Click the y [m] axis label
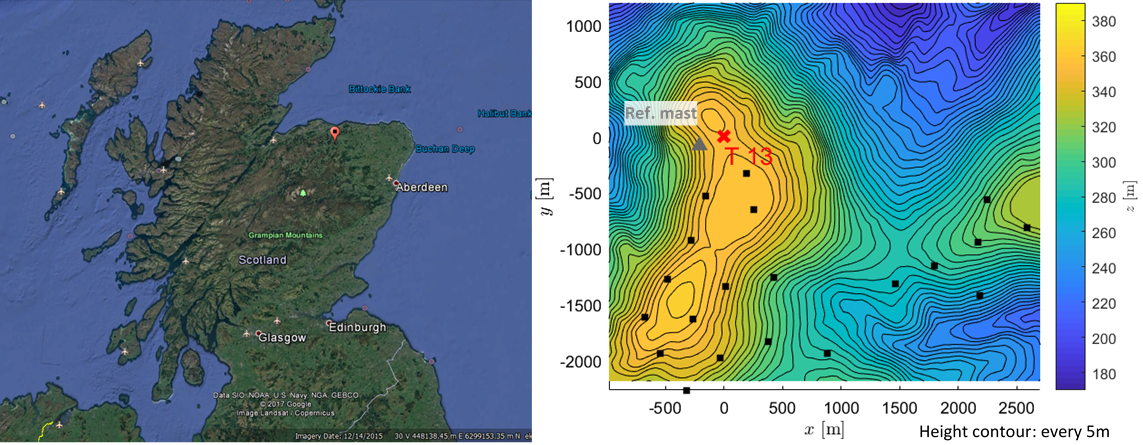 pos(544,196)
